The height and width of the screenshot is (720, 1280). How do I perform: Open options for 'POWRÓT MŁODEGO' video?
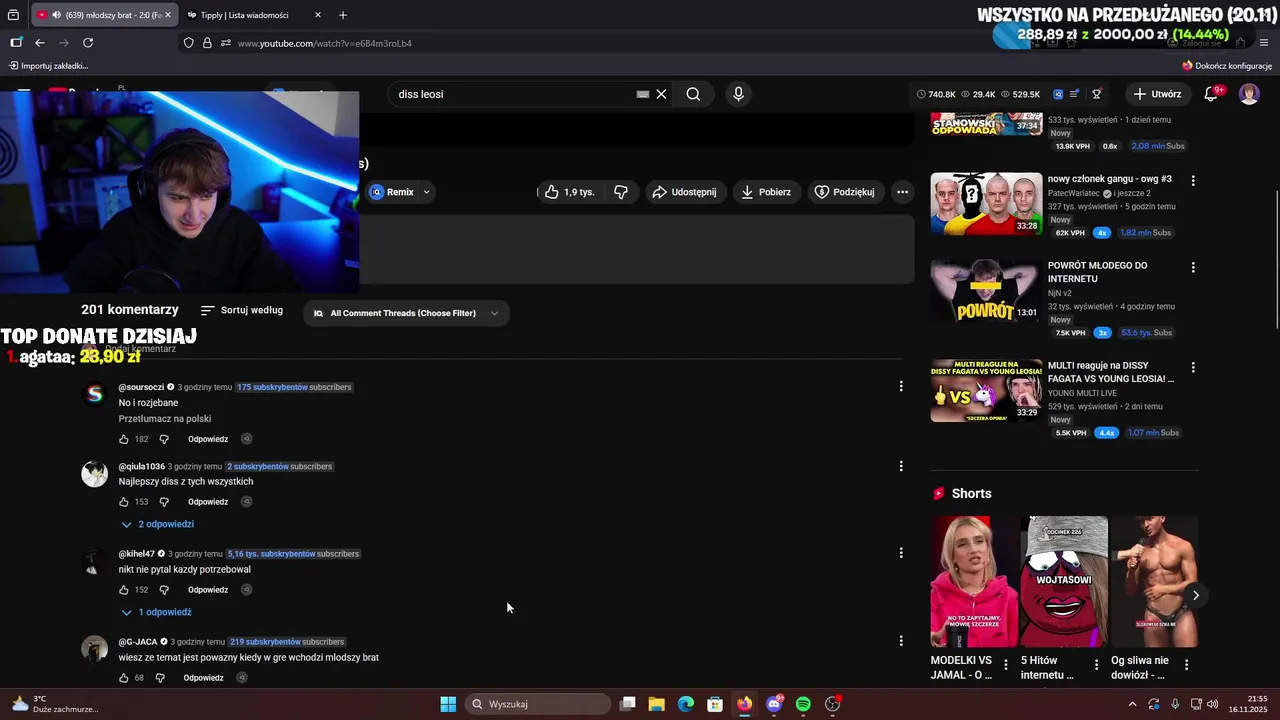[x=1192, y=268]
